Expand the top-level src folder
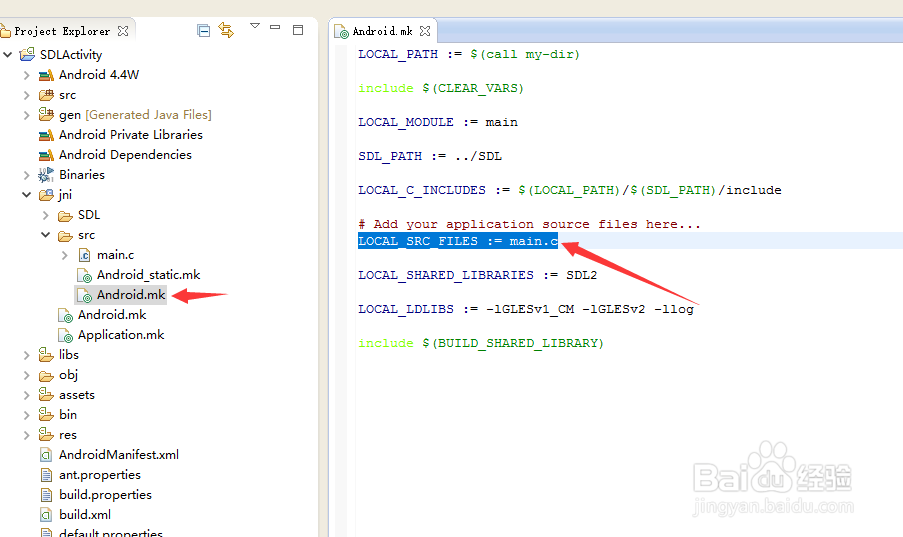 [x=26, y=95]
